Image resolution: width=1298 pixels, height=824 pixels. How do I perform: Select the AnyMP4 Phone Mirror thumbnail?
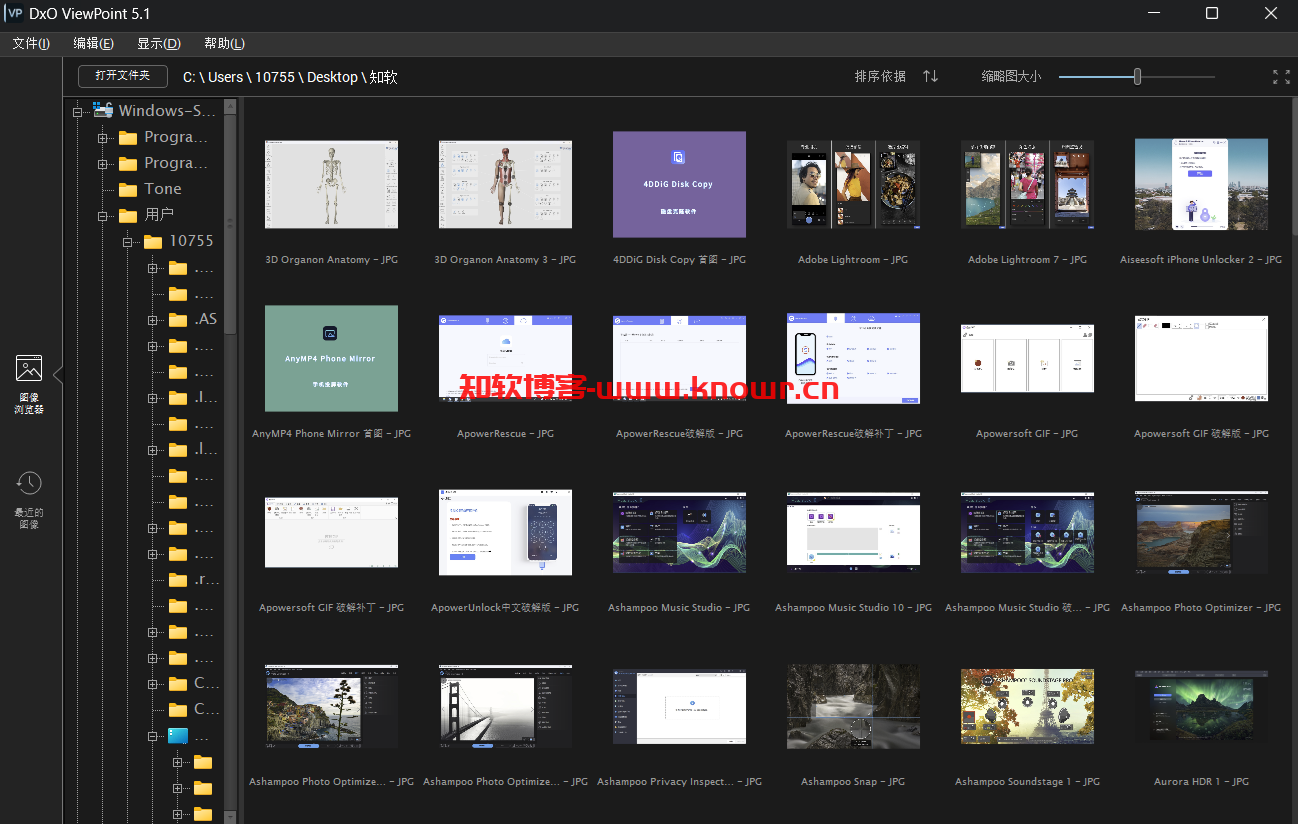[331, 358]
